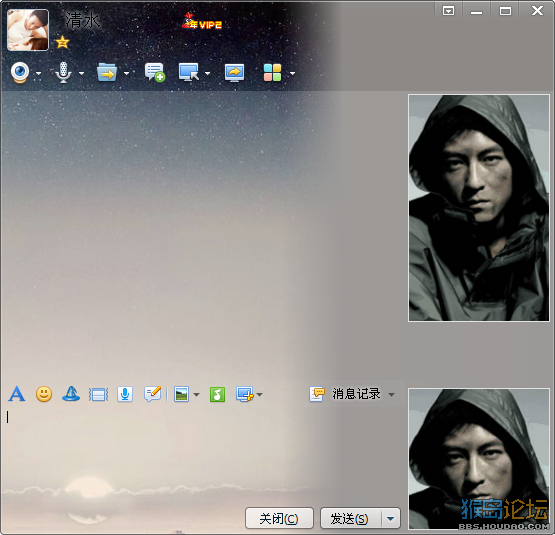Expand the screenshot tool dropdown arrow
Screen dimensions: 555x535
point(260,394)
